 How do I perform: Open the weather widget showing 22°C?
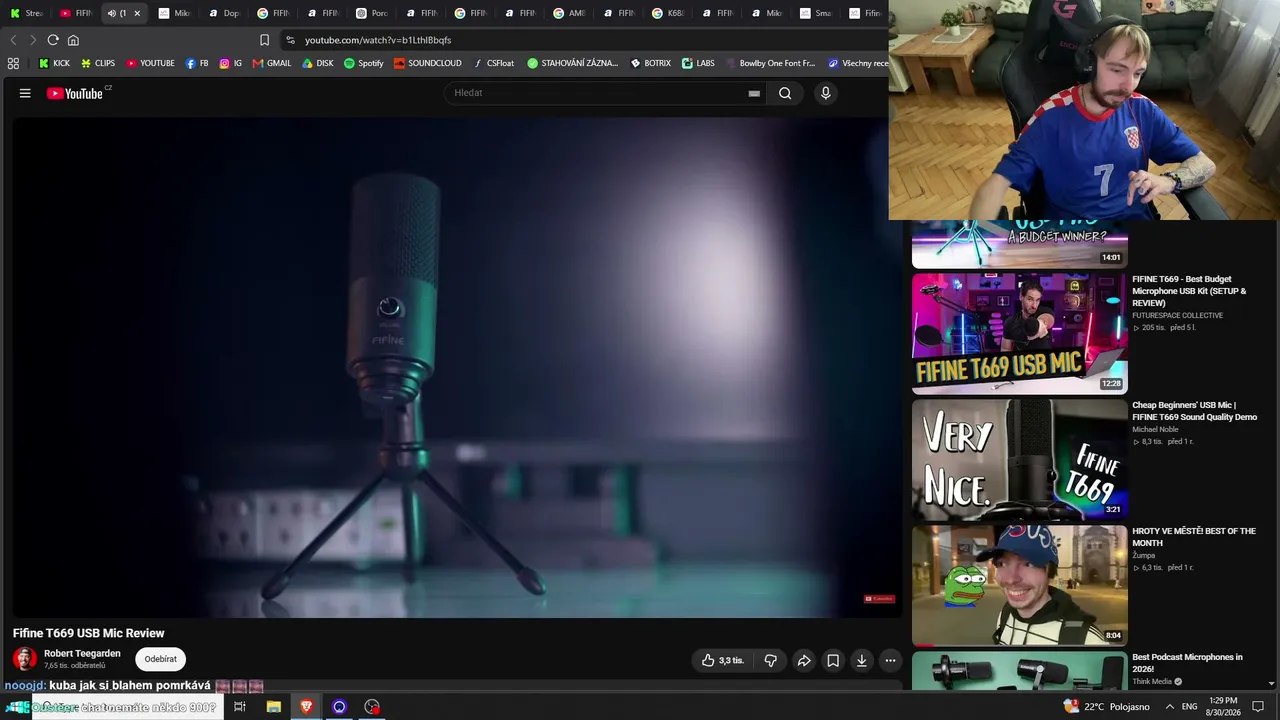pos(1107,707)
